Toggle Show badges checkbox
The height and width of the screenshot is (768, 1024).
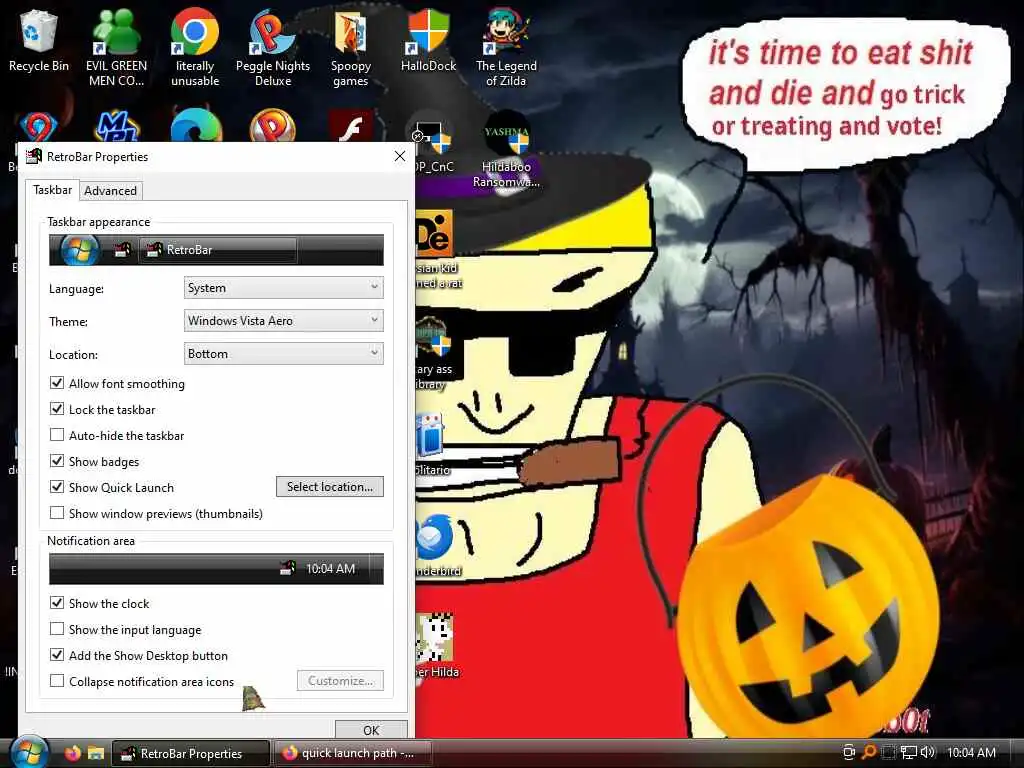pyautogui.click(x=57, y=461)
